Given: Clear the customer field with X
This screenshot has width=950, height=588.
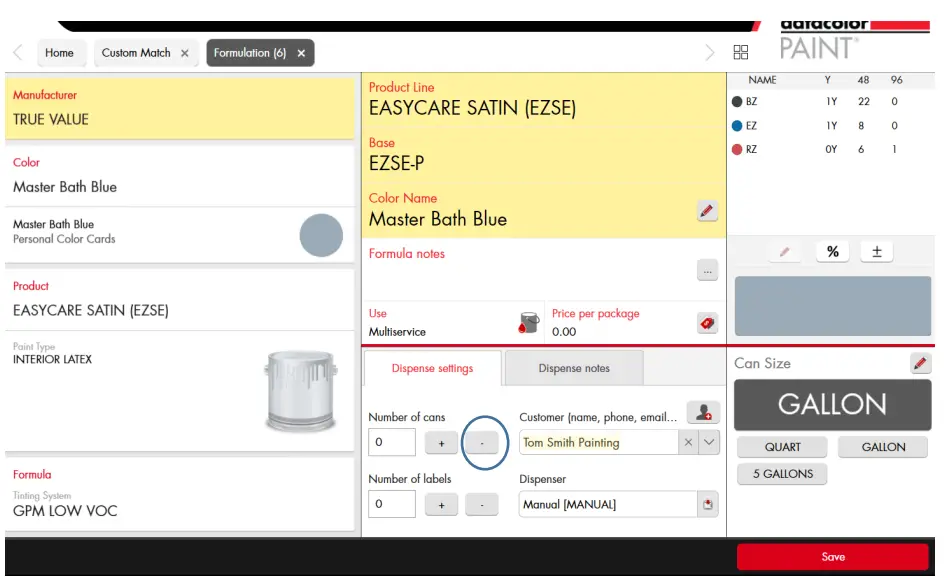Looking at the screenshot, I should 688,443.
